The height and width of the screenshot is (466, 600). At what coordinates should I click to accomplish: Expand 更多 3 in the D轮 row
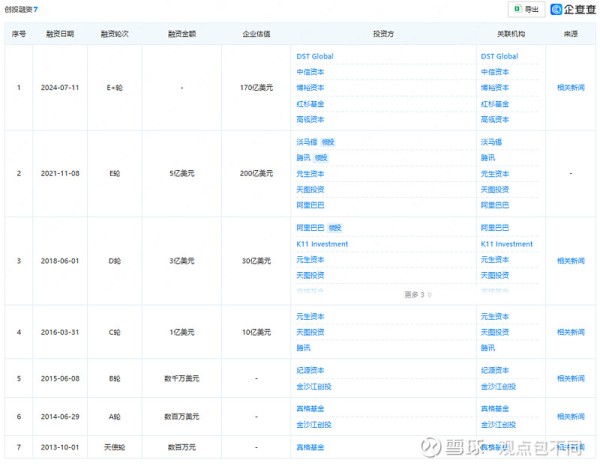pos(417,294)
